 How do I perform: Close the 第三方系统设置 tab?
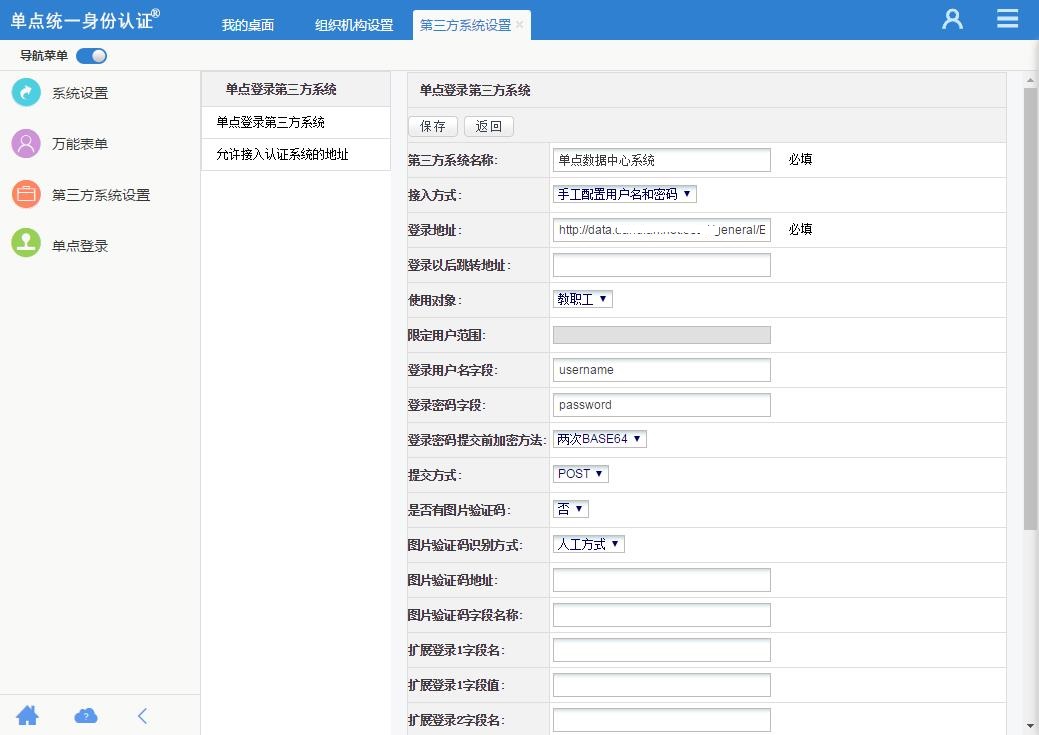click(x=520, y=25)
